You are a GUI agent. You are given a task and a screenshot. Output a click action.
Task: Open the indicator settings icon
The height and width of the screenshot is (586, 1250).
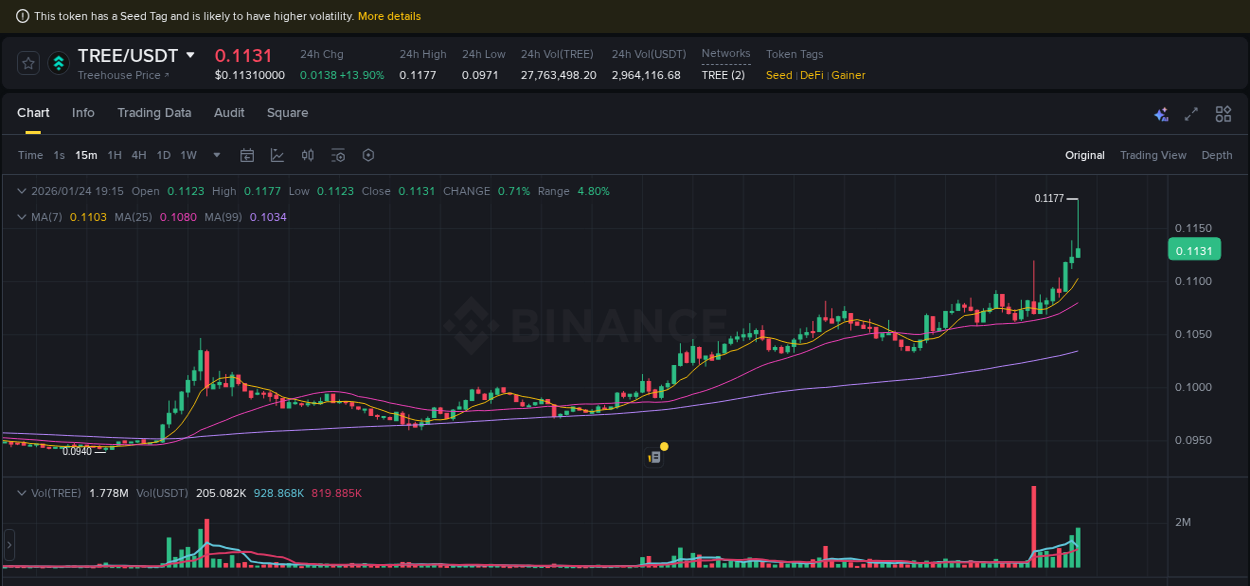[x=338, y=155]
